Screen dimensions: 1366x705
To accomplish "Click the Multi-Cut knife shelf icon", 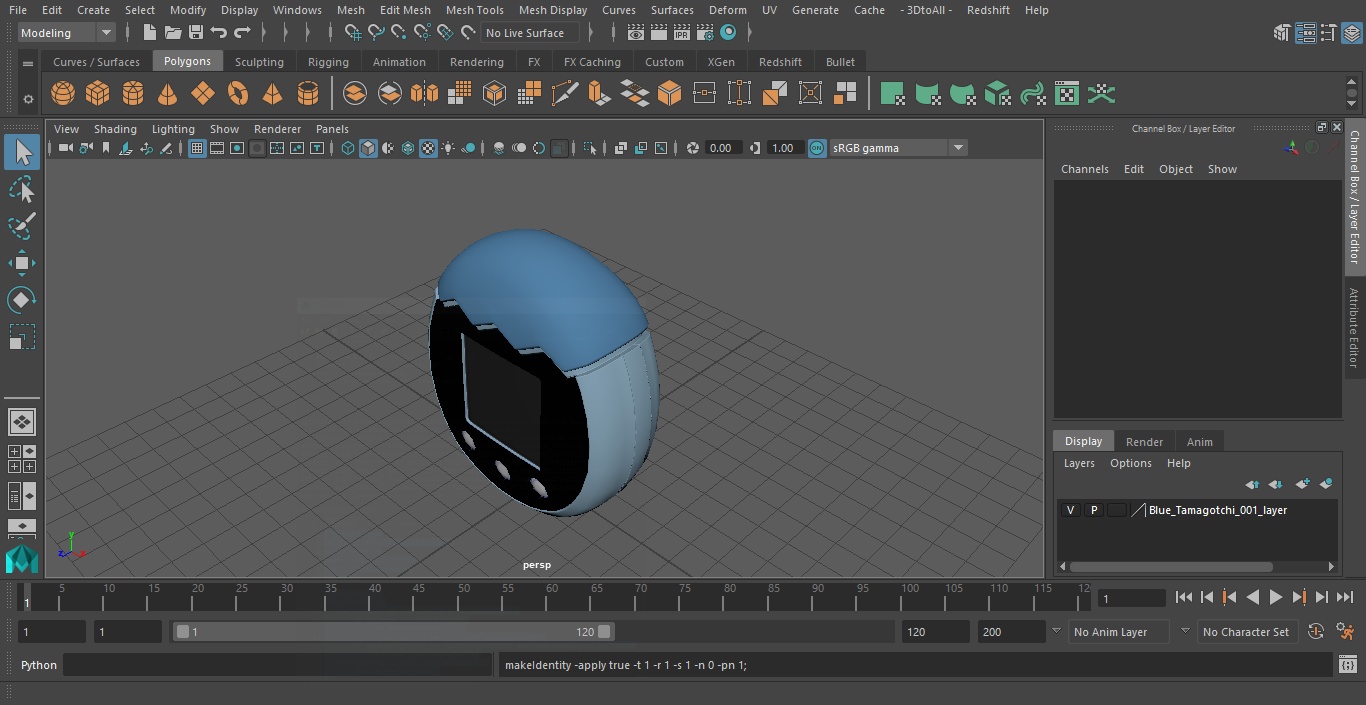I will point(564,94).
